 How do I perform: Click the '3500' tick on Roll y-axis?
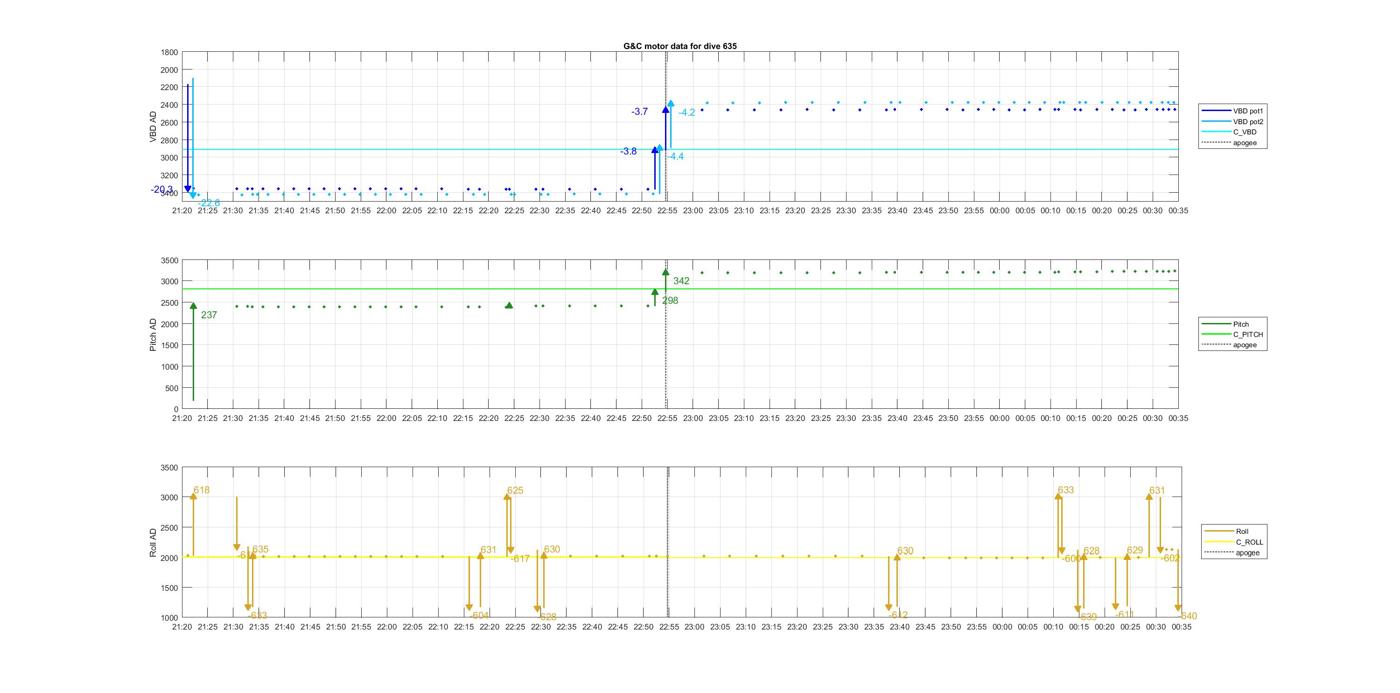[x=170, y=468]
